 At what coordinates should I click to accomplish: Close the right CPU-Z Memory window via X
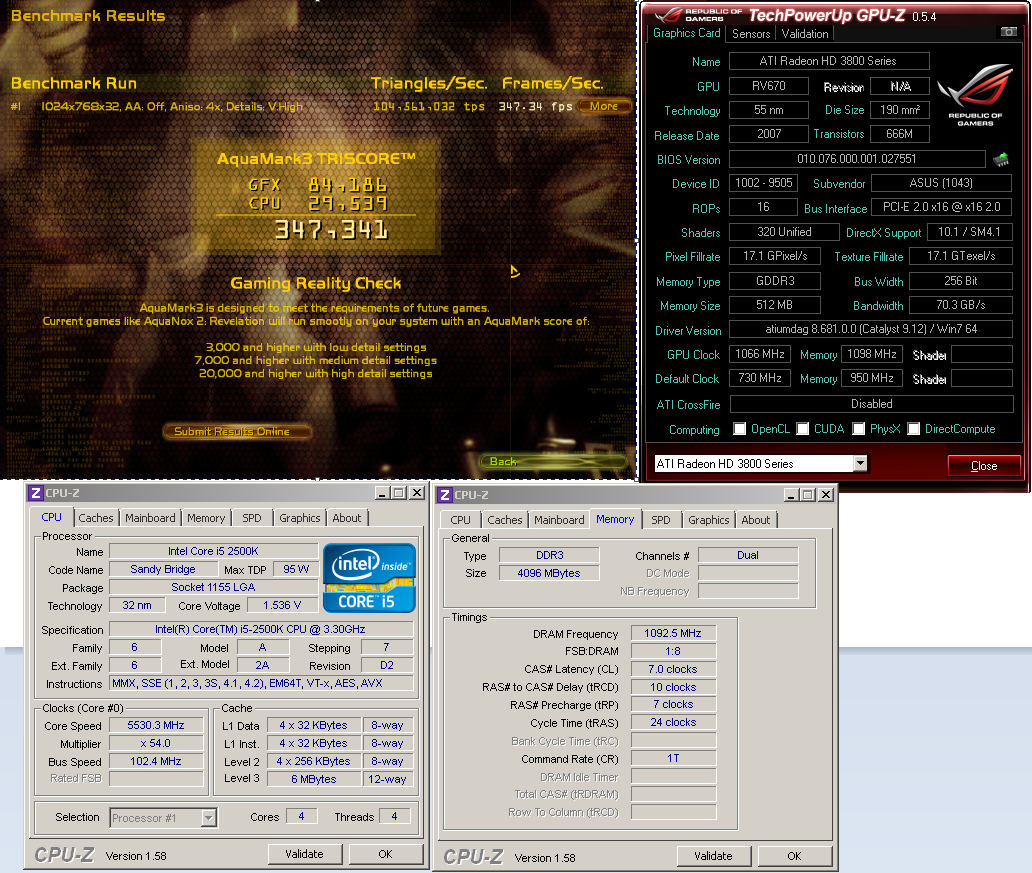pos(826,495)
